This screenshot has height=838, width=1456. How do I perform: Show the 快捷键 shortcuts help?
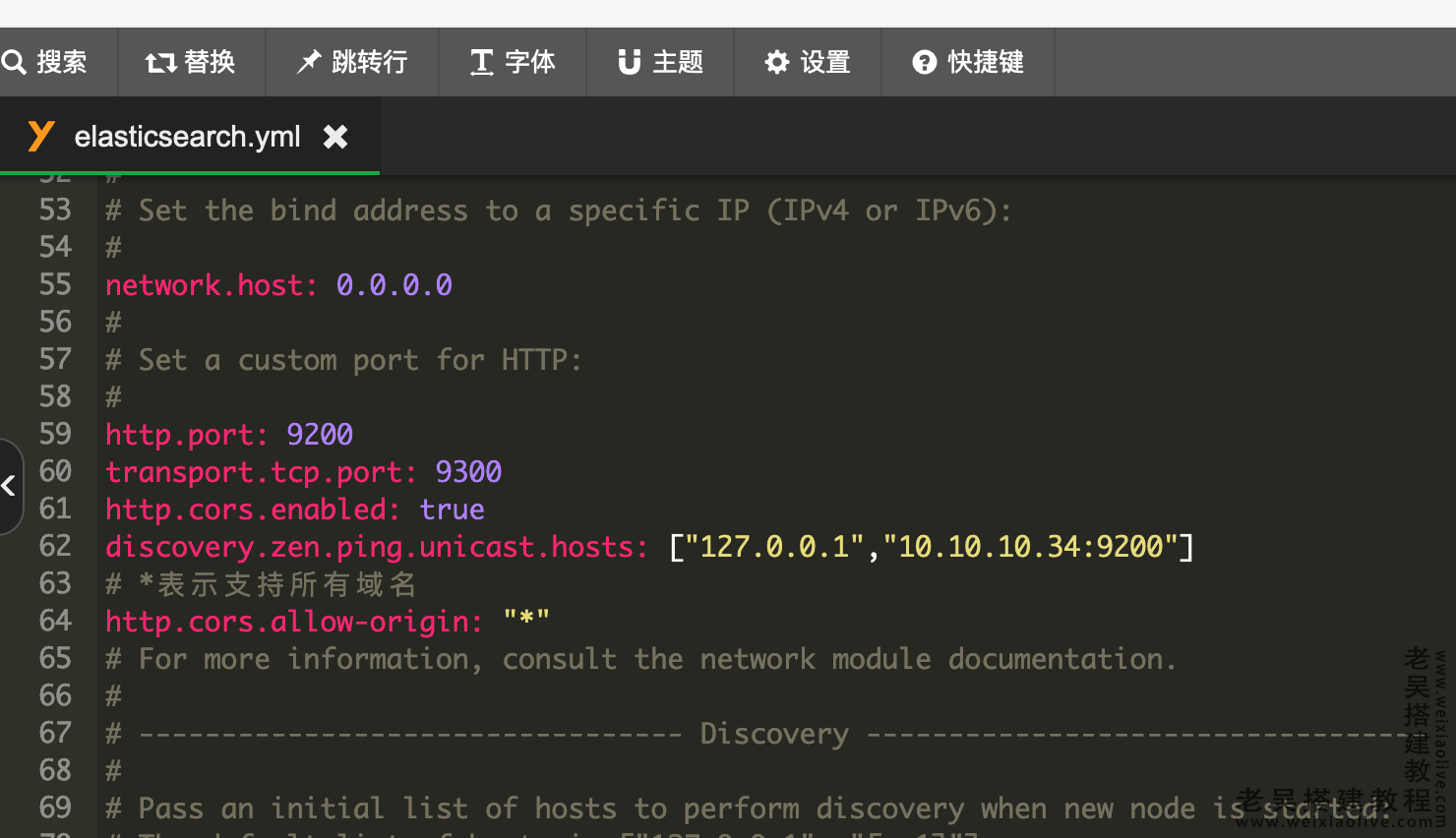968,62
